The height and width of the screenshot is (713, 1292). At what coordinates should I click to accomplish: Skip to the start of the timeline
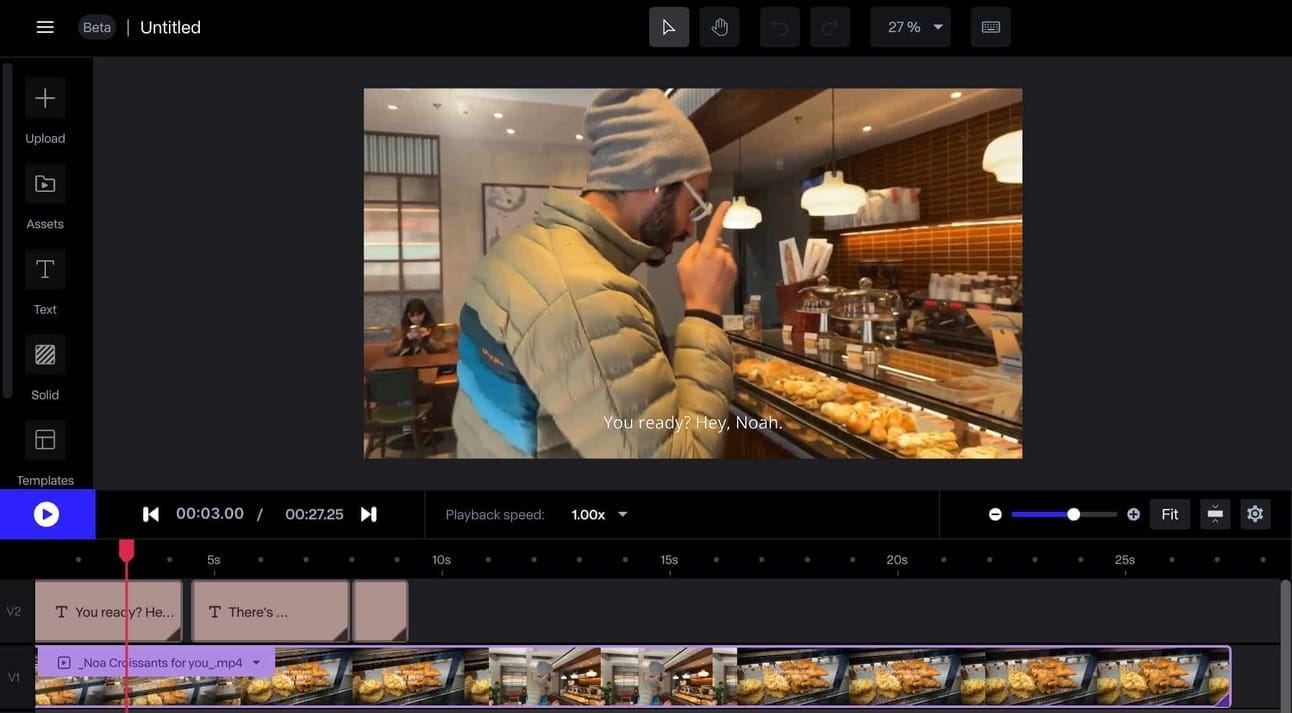(151, 514)
